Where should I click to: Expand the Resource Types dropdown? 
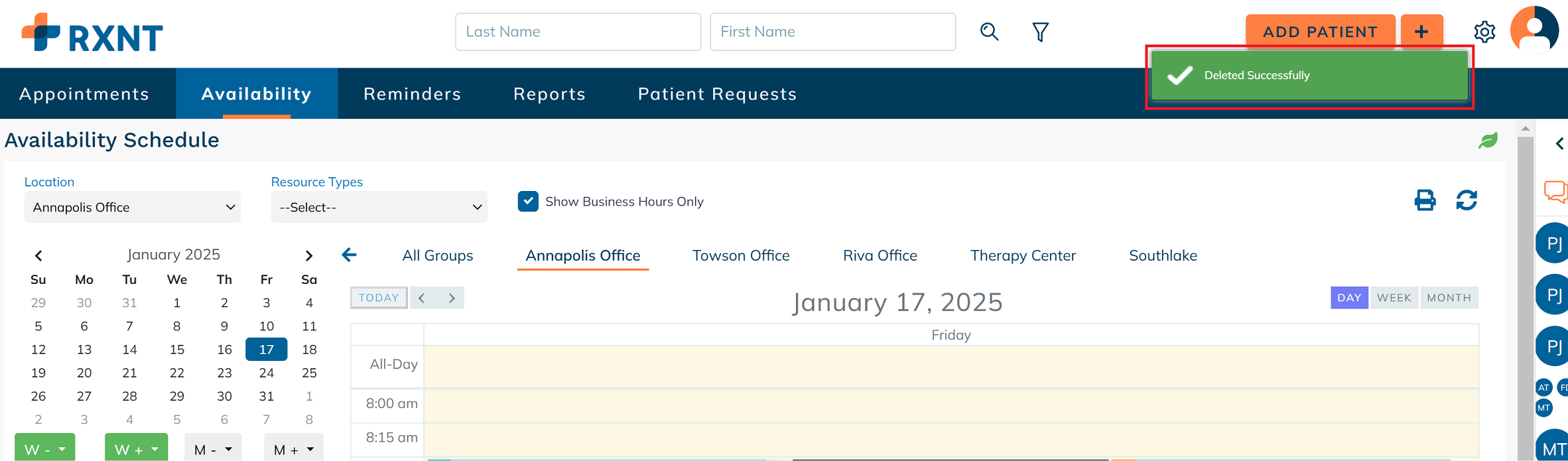[379, 208]
